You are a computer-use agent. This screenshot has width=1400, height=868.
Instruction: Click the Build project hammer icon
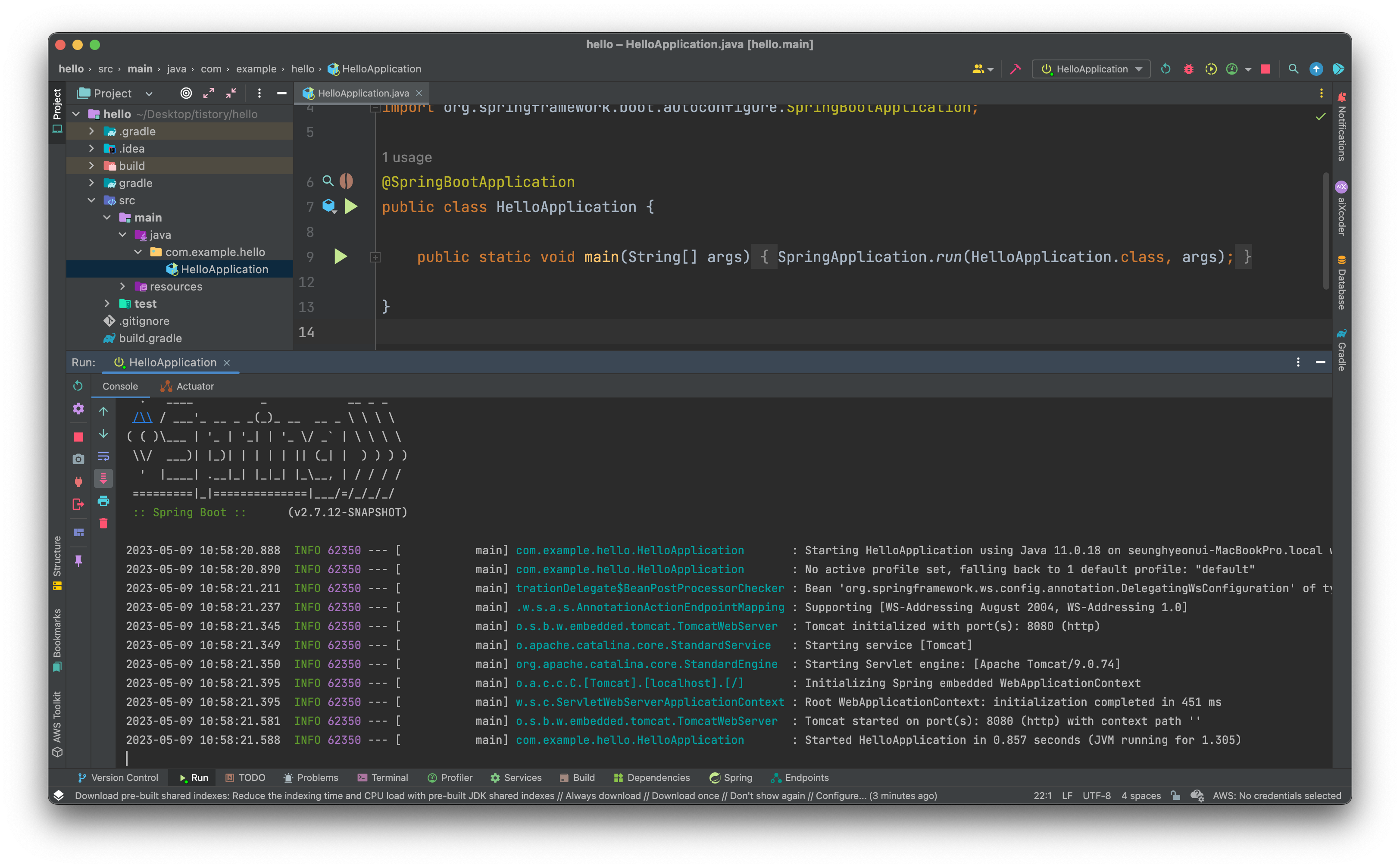click(1016, 69)
